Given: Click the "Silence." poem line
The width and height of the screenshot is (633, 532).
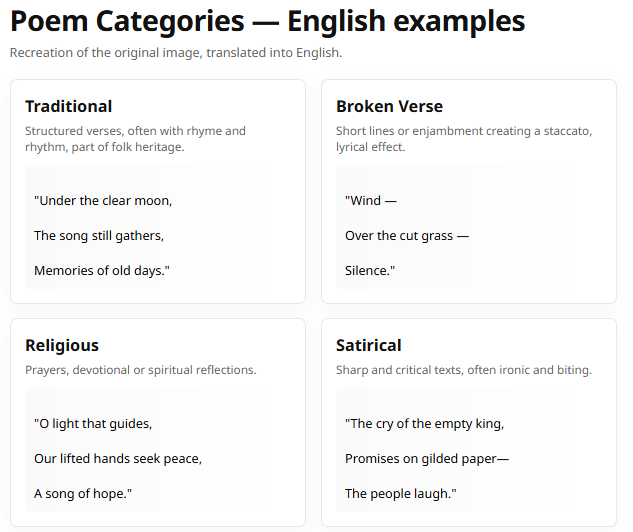Looking at the screenshot, I should click(x=370, y=270).
